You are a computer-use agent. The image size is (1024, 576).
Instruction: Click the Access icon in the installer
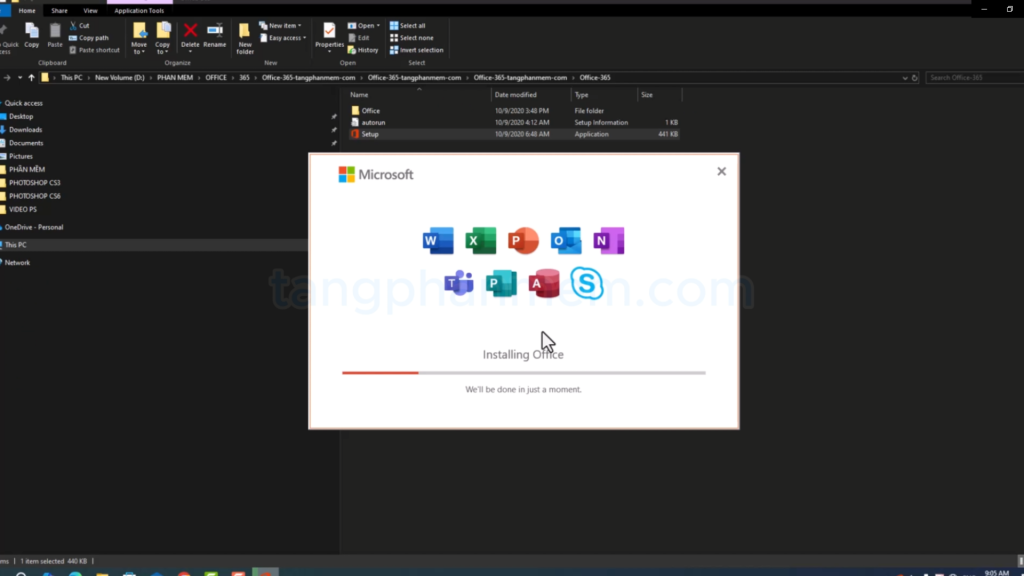(x=544, y=283)
